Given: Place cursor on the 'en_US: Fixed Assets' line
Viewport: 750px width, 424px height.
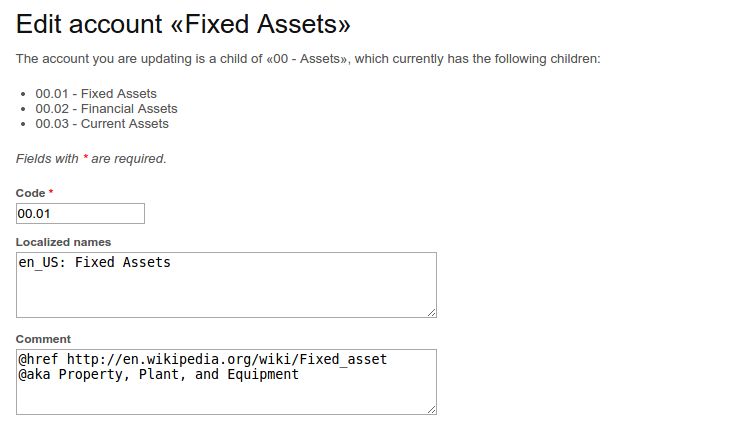Looking at the screenshot, I should (95, 263).
